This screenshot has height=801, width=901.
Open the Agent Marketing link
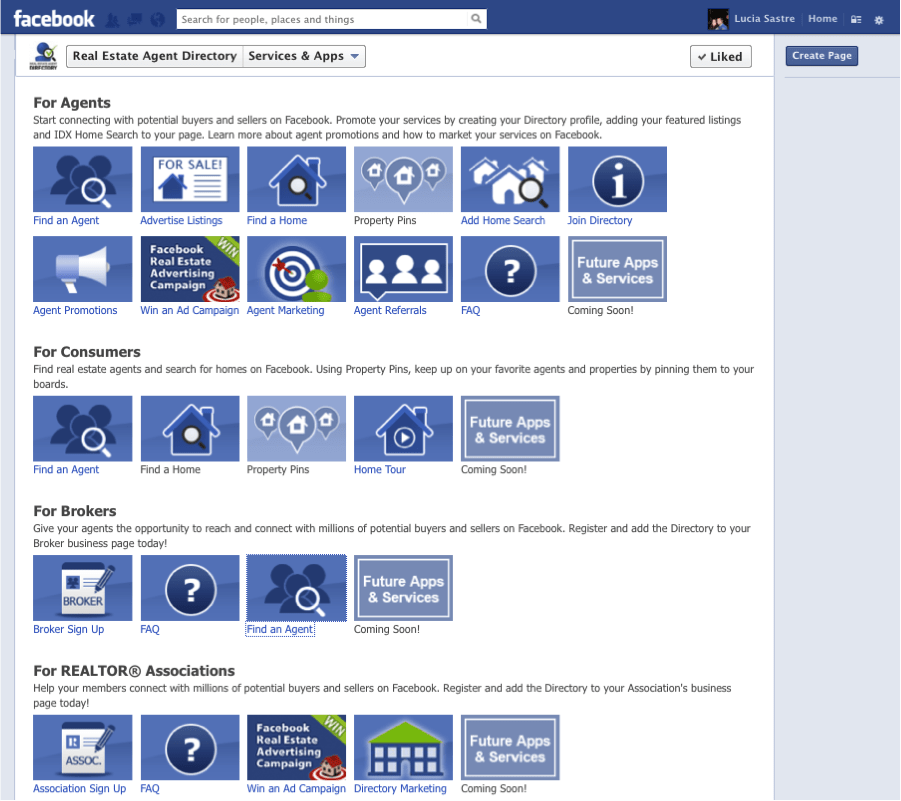286,310
